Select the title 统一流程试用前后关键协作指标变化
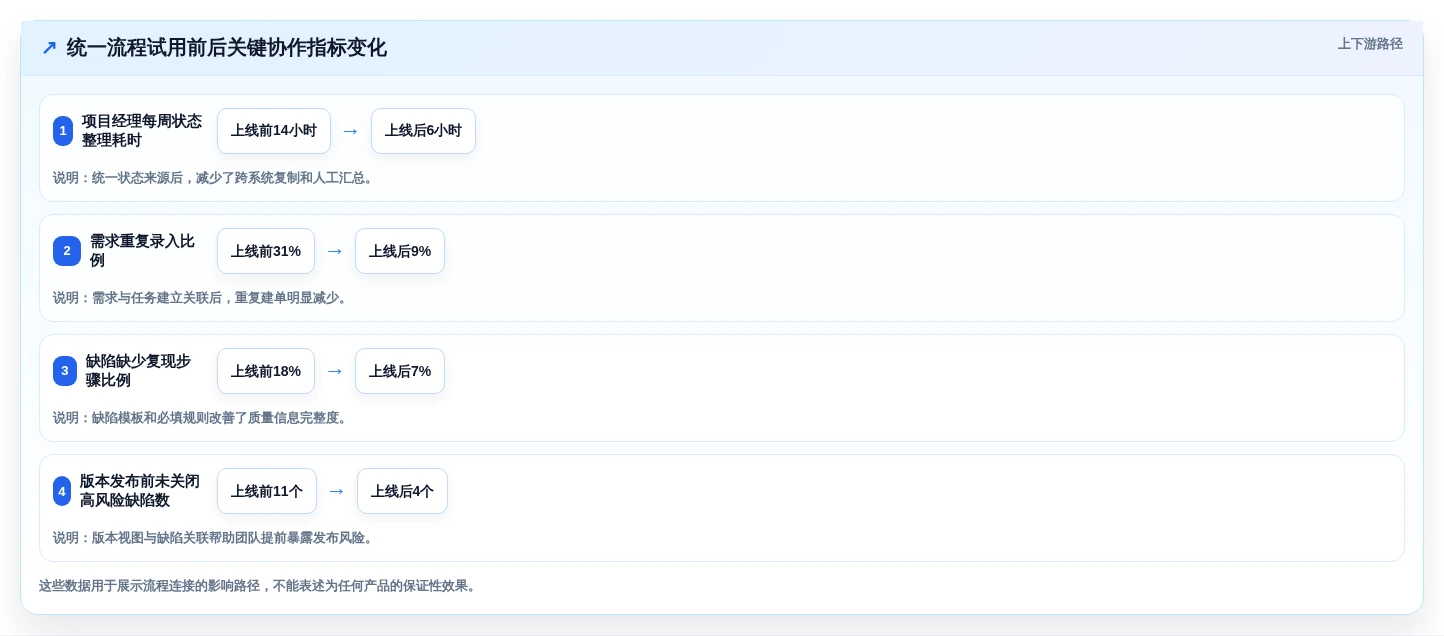Viewport: 1444px width, 636px height. pyautogui.click(x=227, y=48)
